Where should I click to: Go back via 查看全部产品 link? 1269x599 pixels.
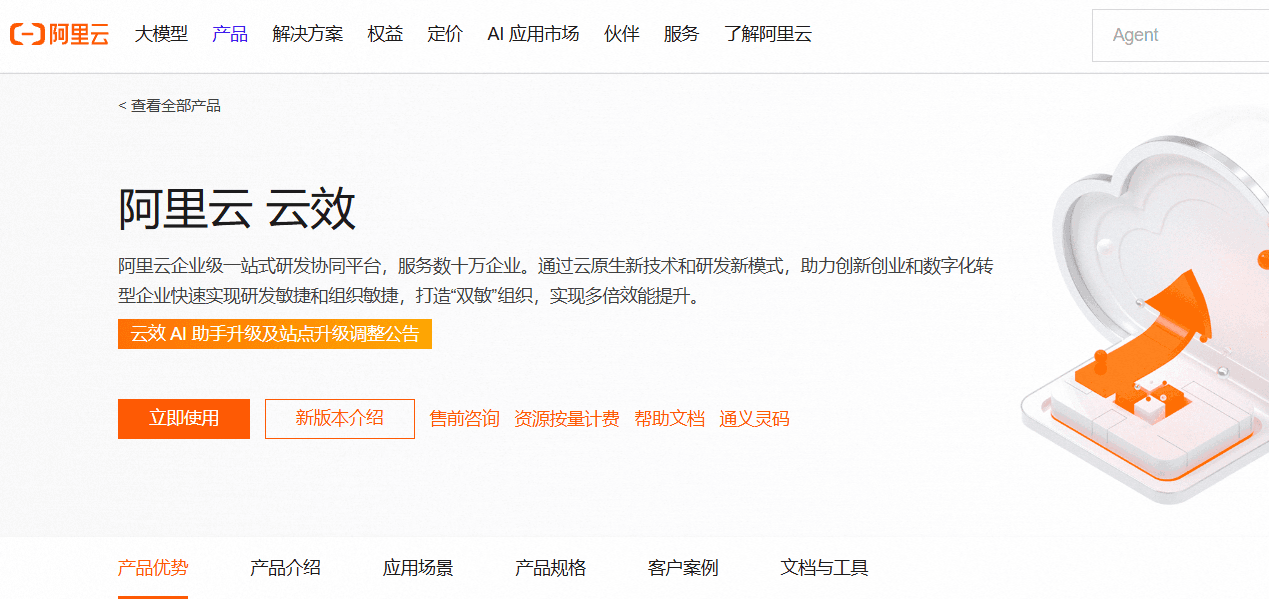pos(169,105)
